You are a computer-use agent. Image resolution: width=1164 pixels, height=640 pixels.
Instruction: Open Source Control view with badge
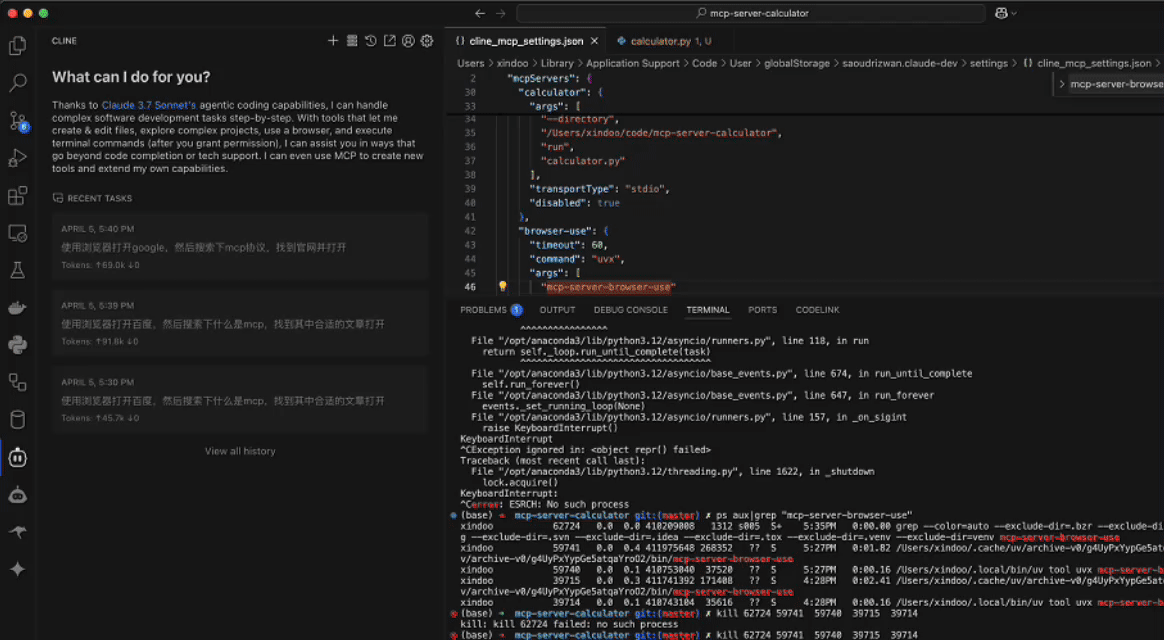[x=17, y=120]
